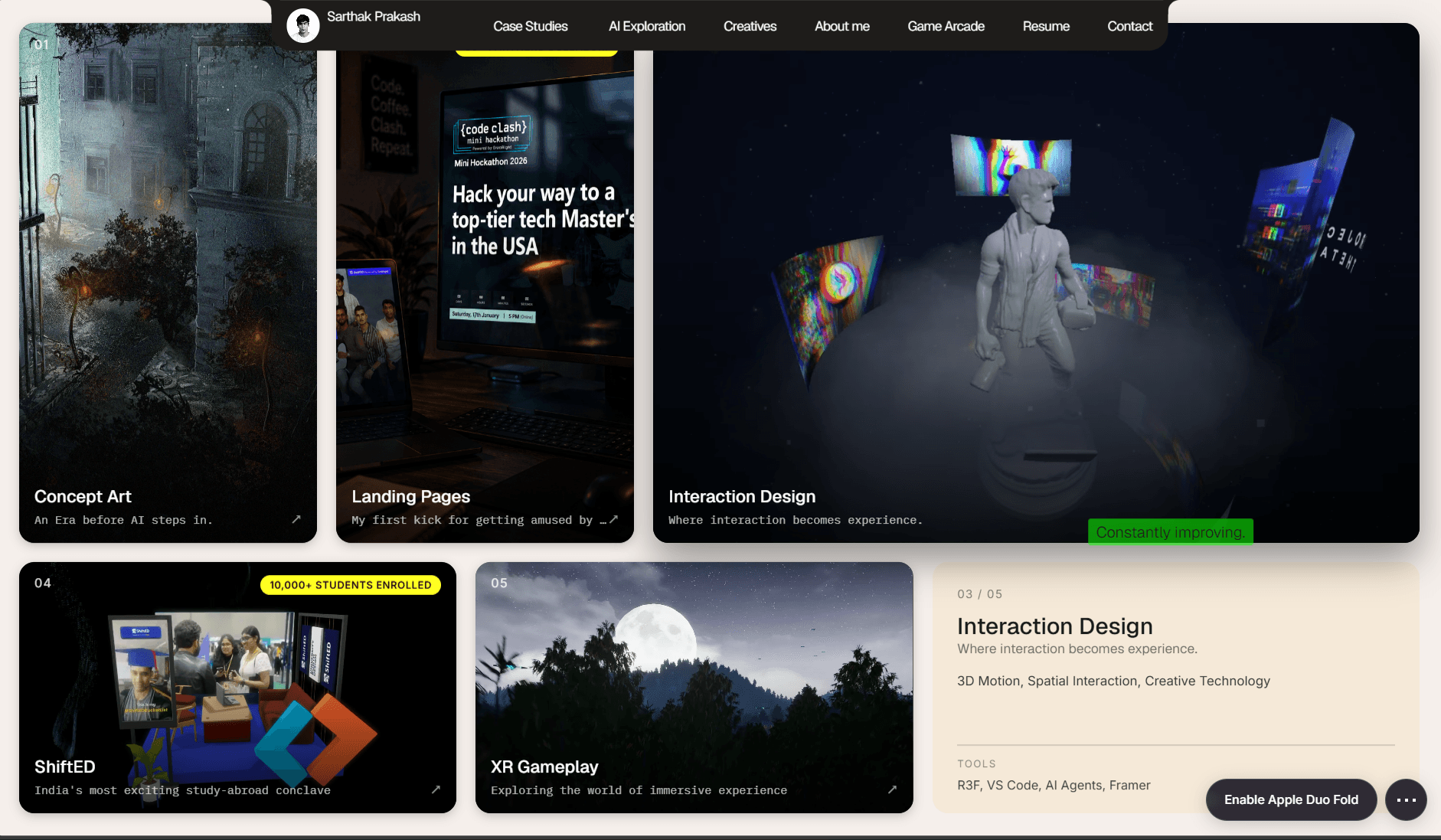Image resolution: width=1441 pixels, height=840 pixels.
Task: Click the Constantly improving green badge
Action: [x=1171, y=531]
